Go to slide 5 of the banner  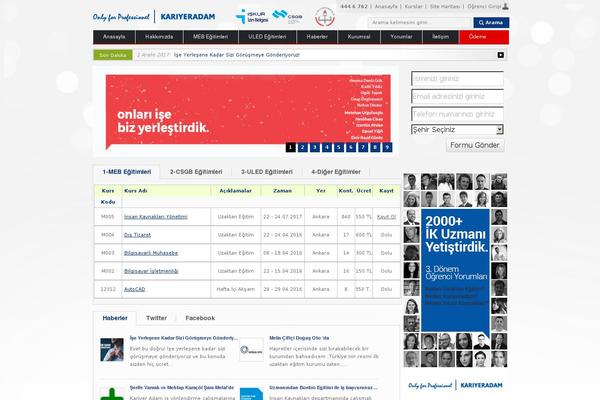click(x=339, y=147)
